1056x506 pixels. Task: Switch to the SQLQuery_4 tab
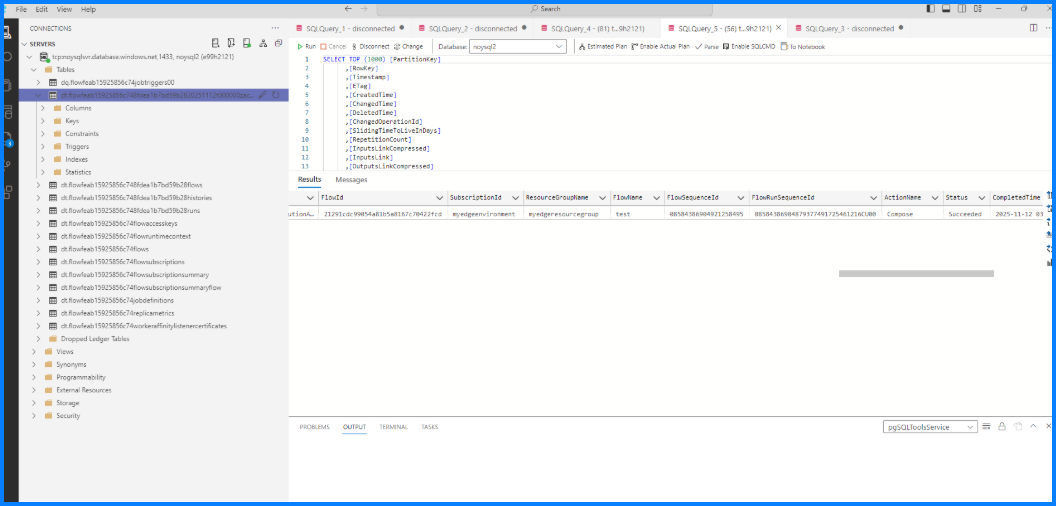[x=596, y=28]
